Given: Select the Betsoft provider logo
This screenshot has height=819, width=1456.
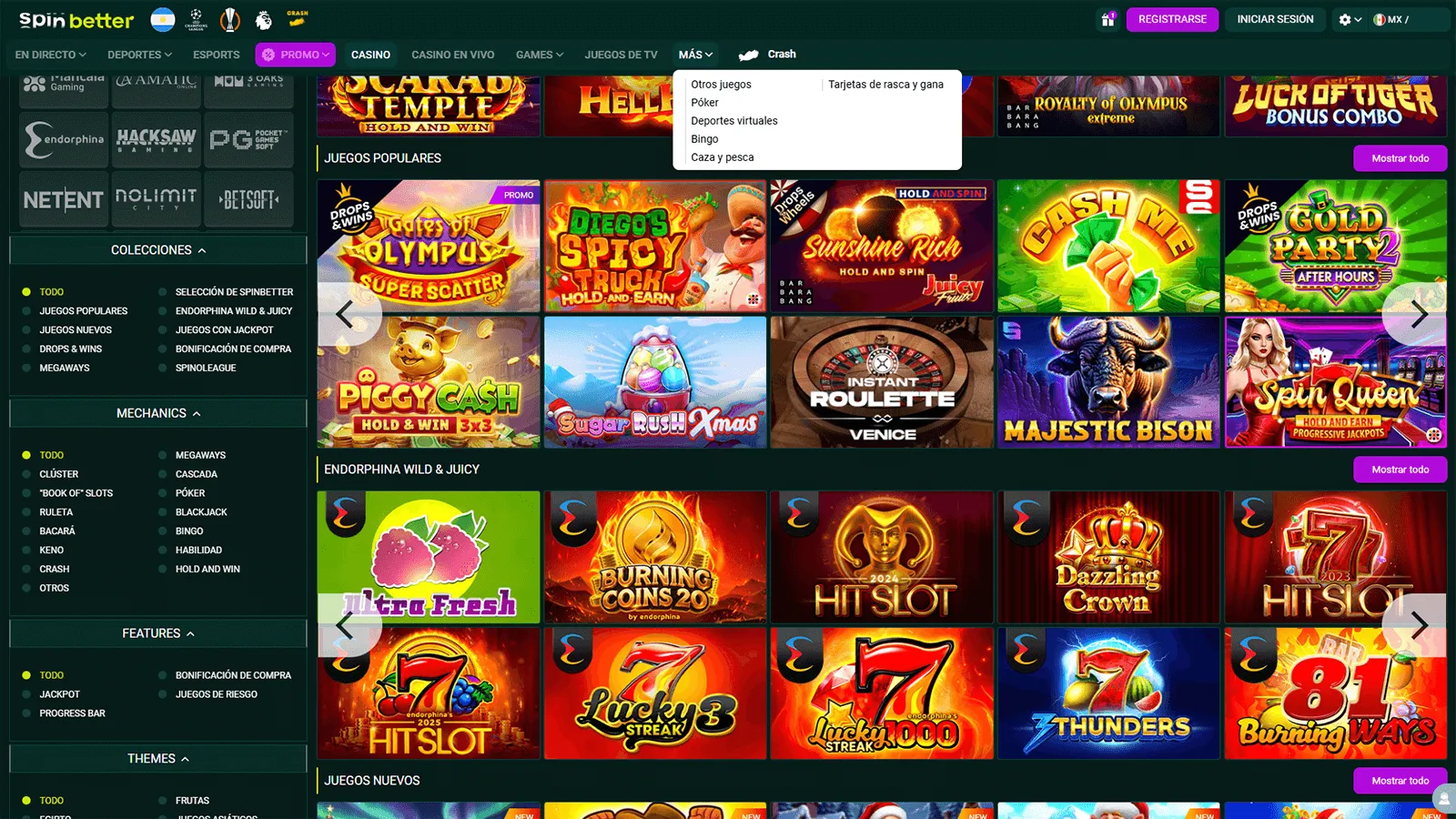Looking at the screenshot, I should (x=248, y=199).
